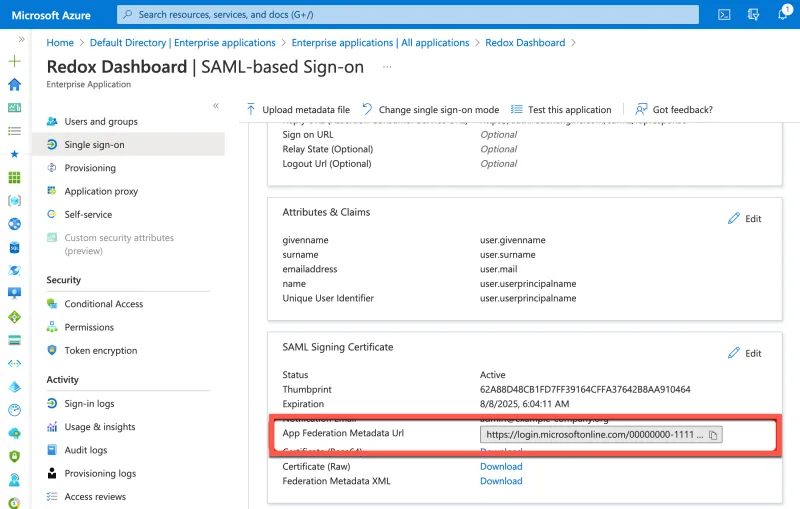Click the Expiration value 8/8/2025, 6:04:11 AM

[524, 404]
